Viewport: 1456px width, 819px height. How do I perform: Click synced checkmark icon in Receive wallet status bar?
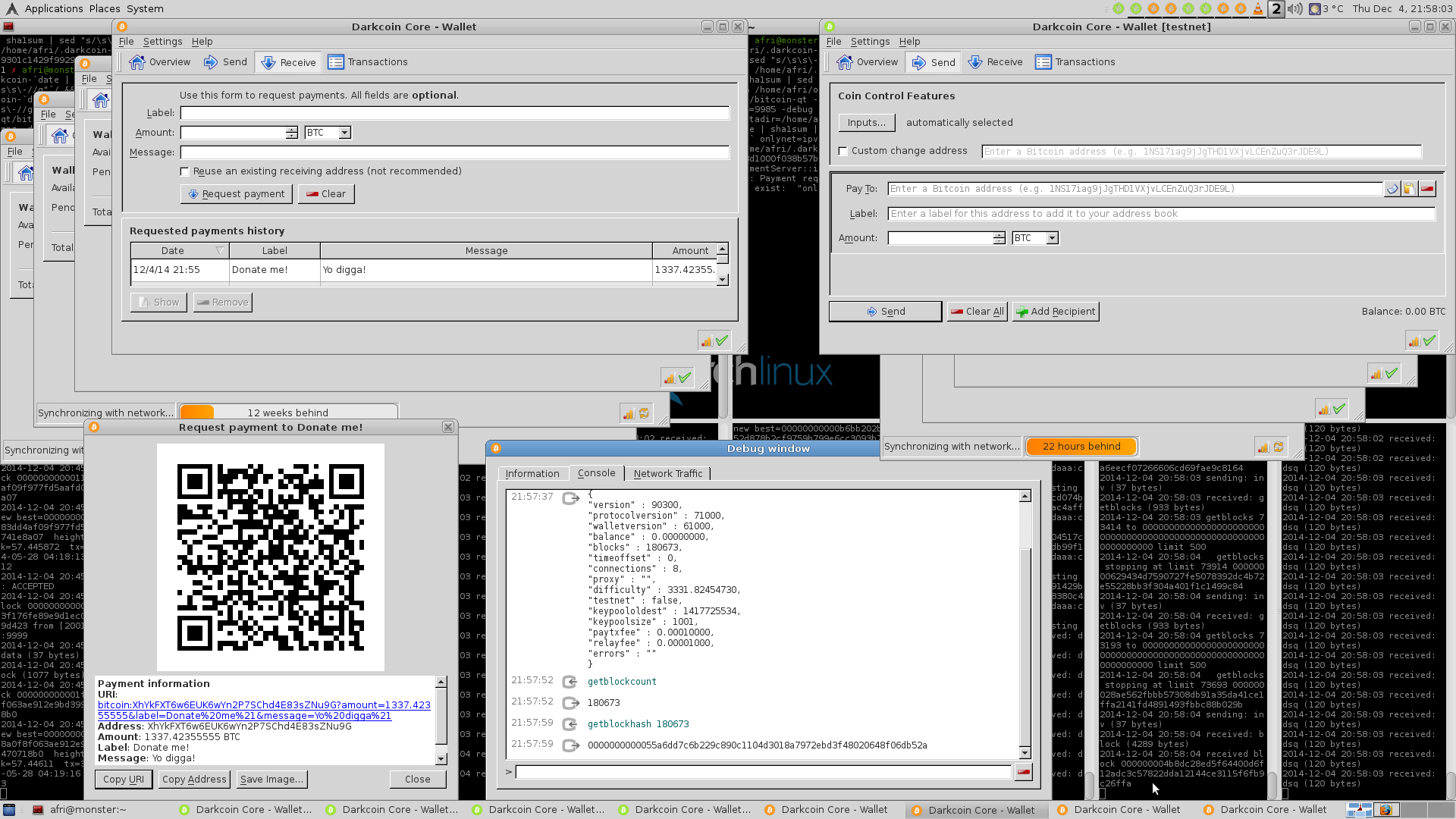(x=722, y=341)
